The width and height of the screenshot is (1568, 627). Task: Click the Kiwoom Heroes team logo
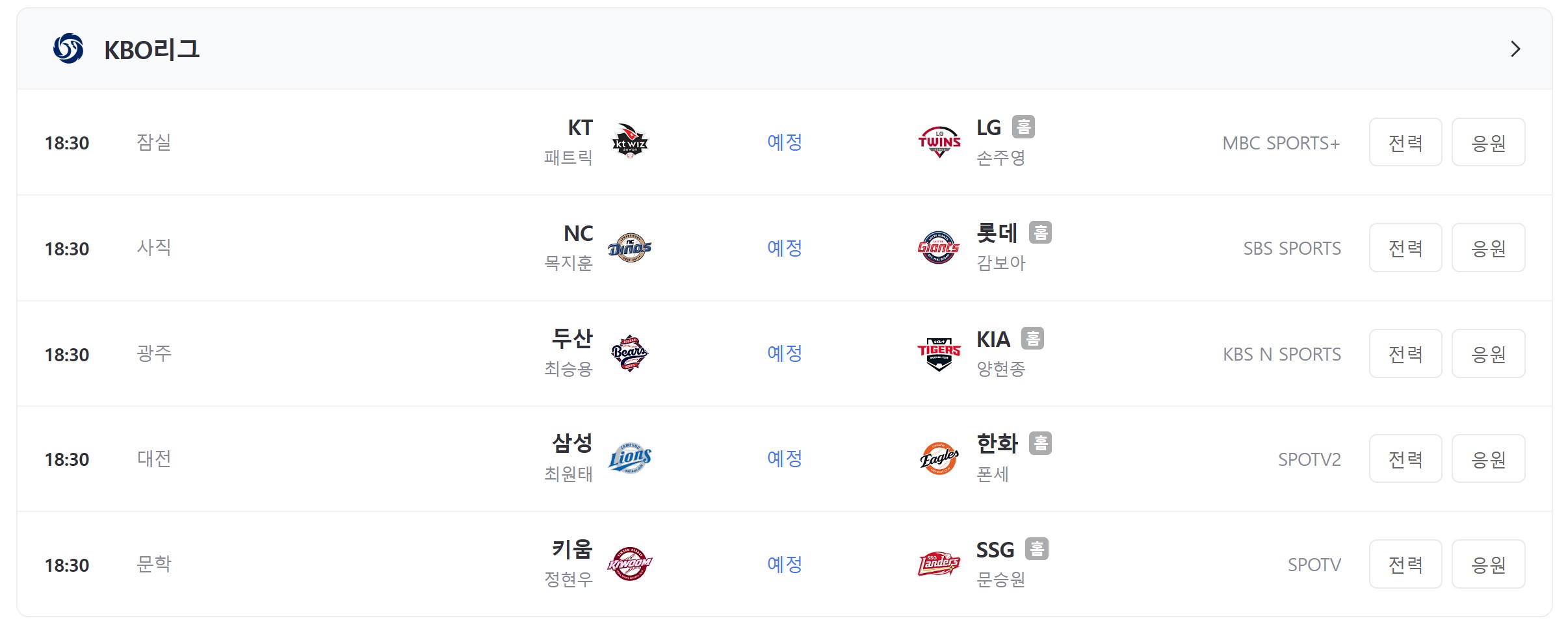point(630,564)
